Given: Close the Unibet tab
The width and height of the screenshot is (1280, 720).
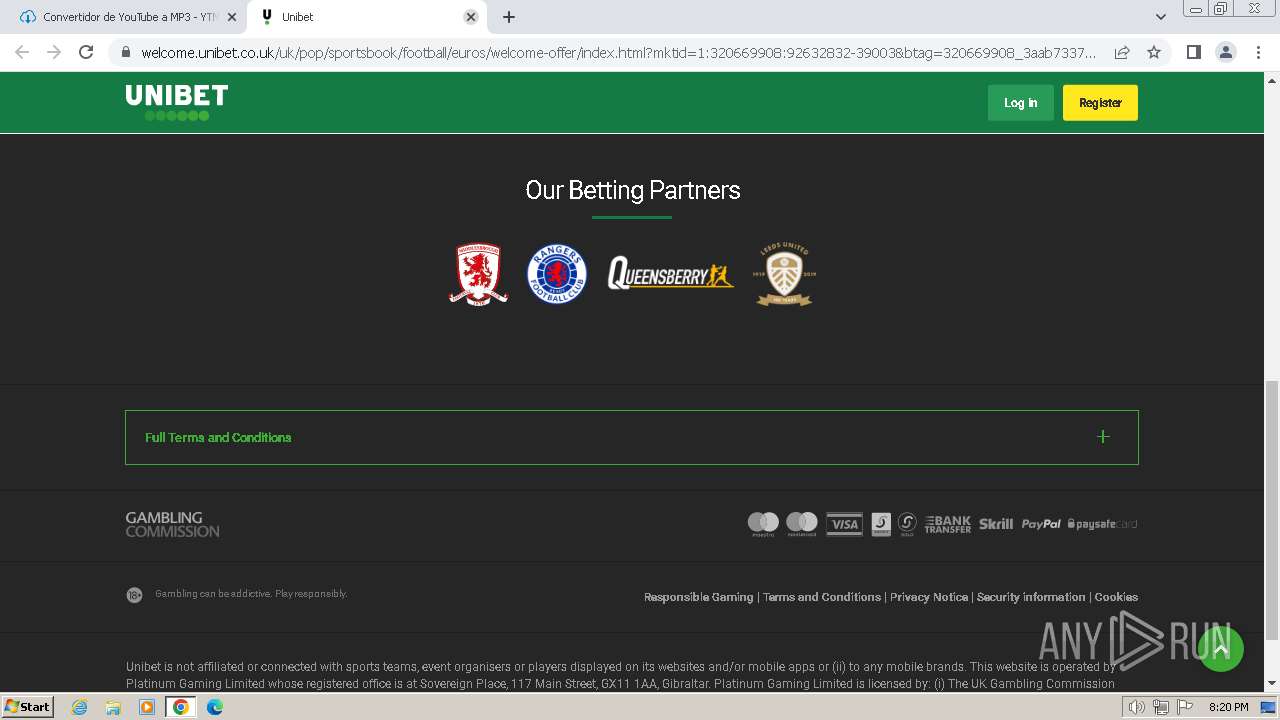Looking at the screenshot, I should click(x=471, y=17).
